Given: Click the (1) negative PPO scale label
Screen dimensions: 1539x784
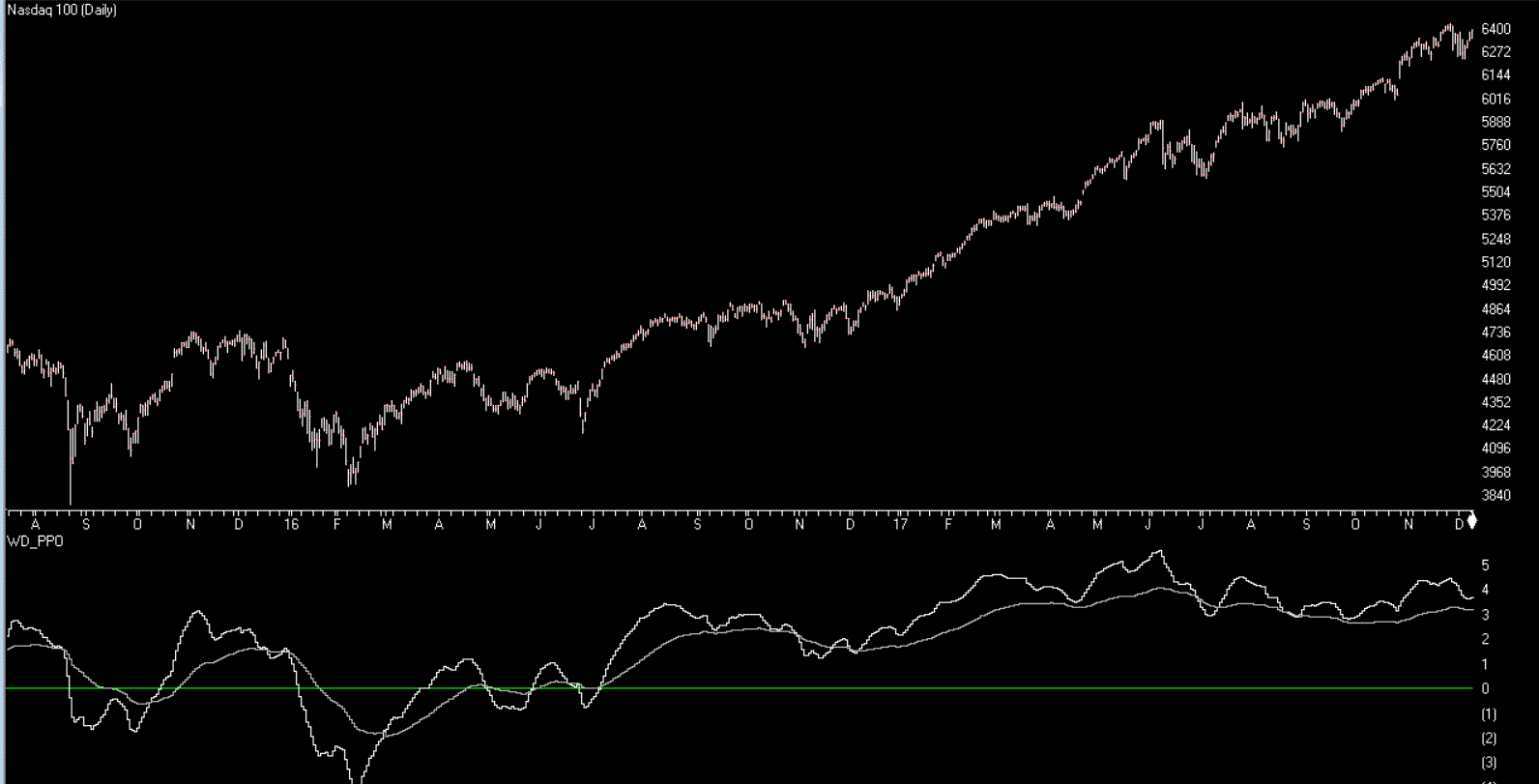Looking at the screenshot, I should tap(1489, 714).
